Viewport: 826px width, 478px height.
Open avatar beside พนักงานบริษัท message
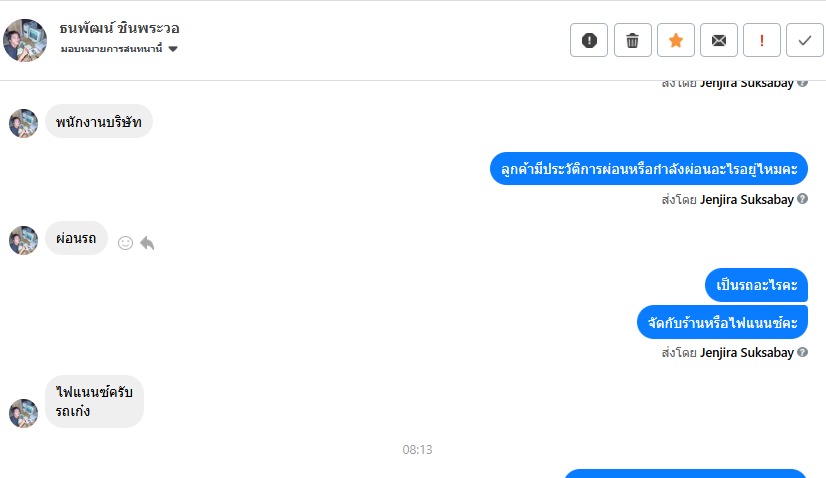[x=24, y=123]
